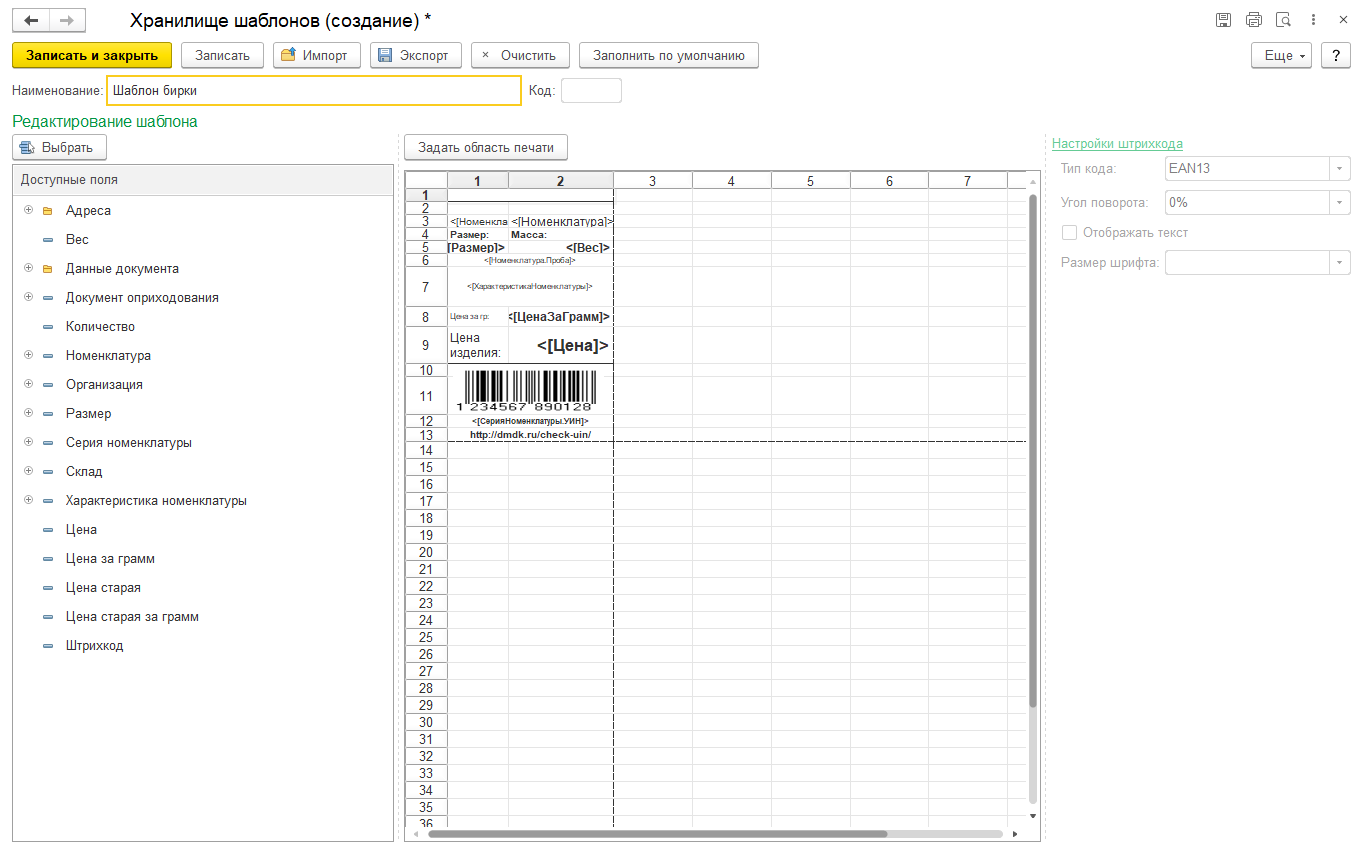
Task: Open the Размер шрифта dropdown
Action: point(1340,264)
